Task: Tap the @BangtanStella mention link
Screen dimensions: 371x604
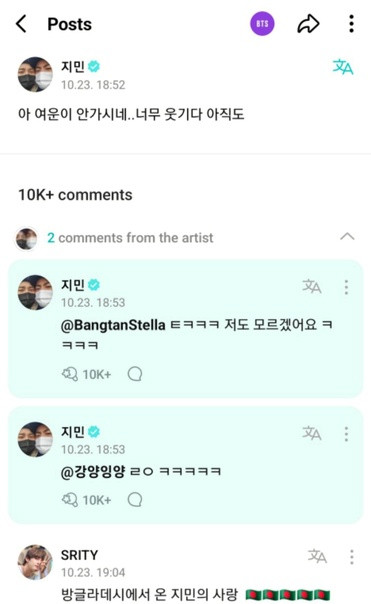Action: tap(113, 325)
